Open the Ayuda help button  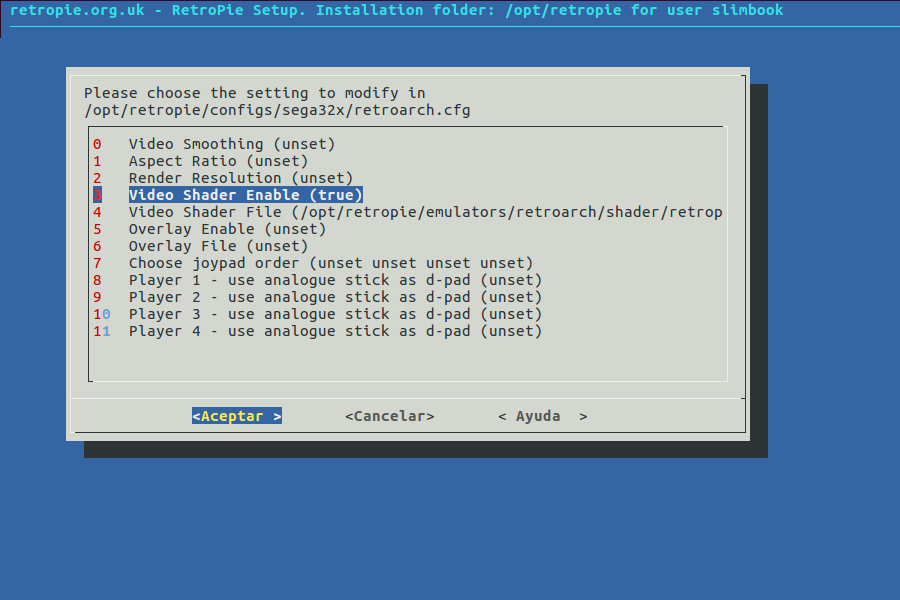click(542, 416)
